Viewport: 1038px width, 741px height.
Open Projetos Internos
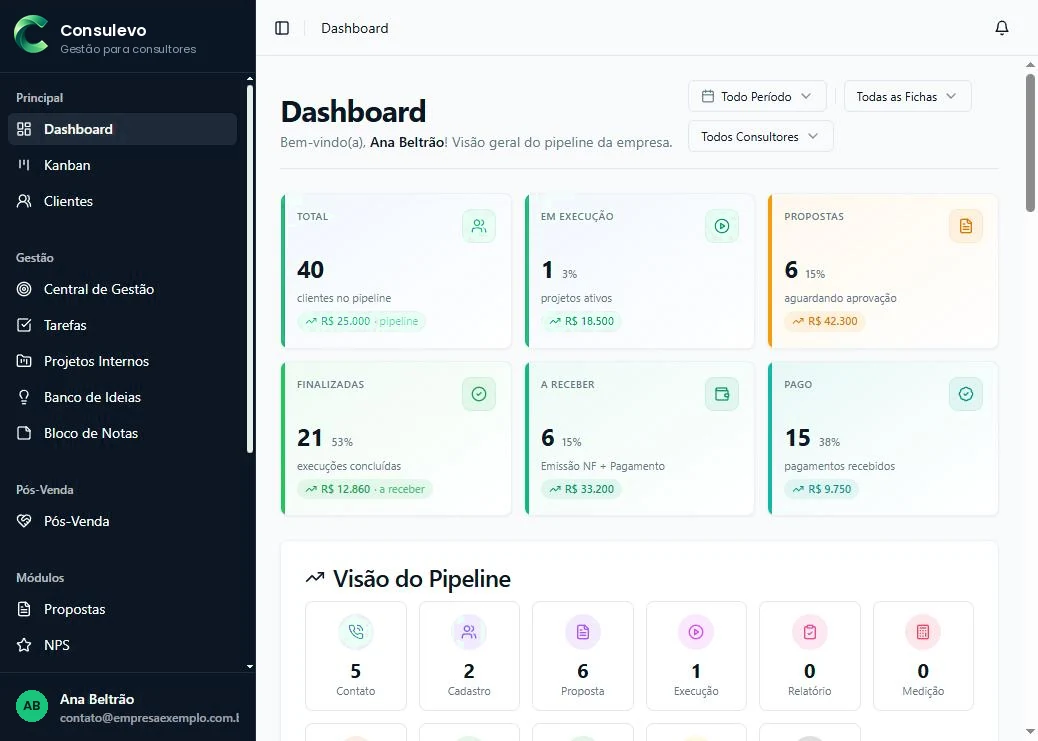click(x=122, y=361)
